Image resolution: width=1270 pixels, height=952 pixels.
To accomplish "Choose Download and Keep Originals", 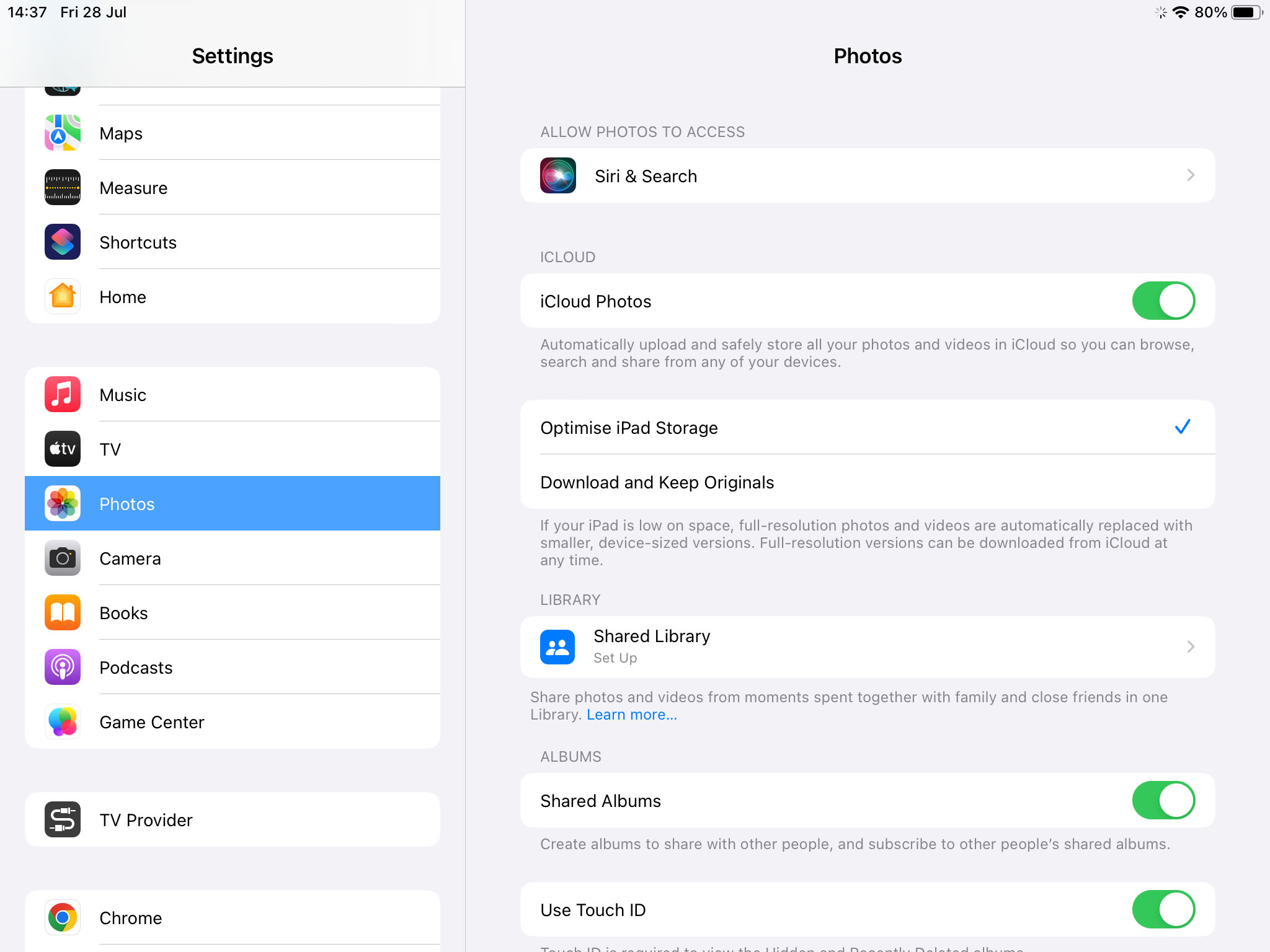I will (868, 482).
